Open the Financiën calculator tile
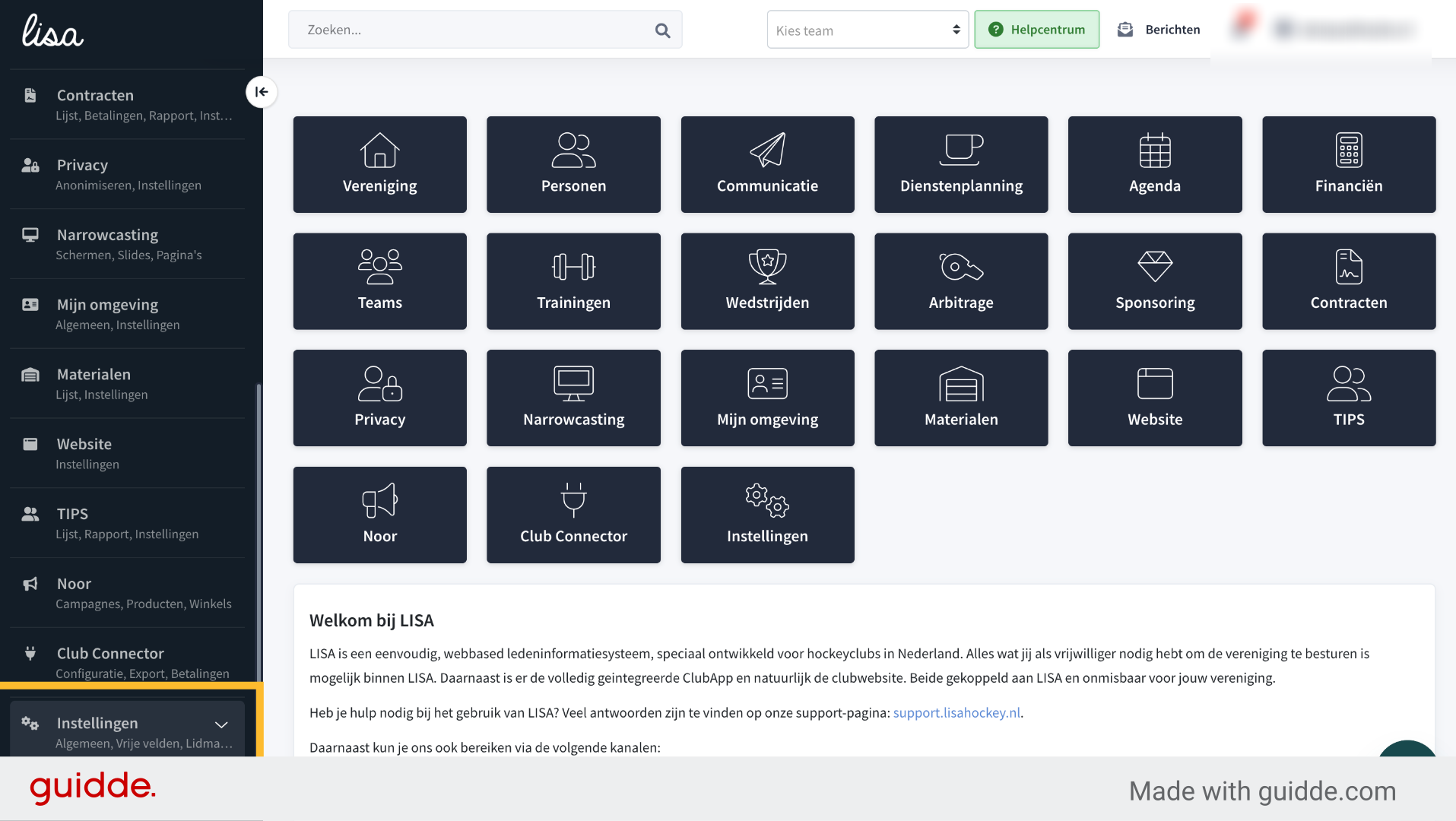Viewport: 1456px width, 821px height. [1349, 164]
